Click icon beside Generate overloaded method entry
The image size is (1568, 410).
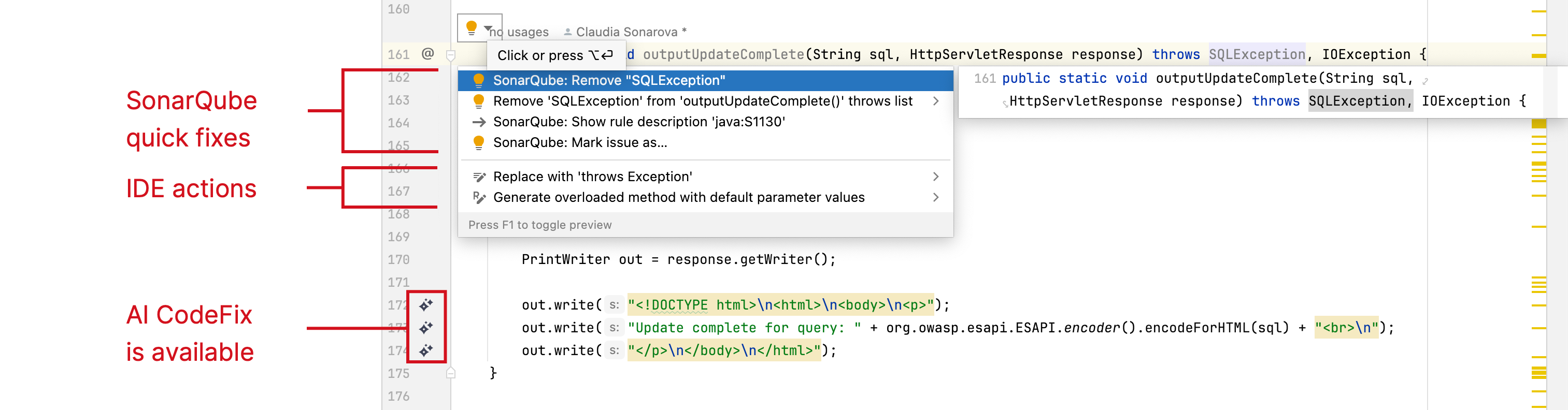coord(479,198)
